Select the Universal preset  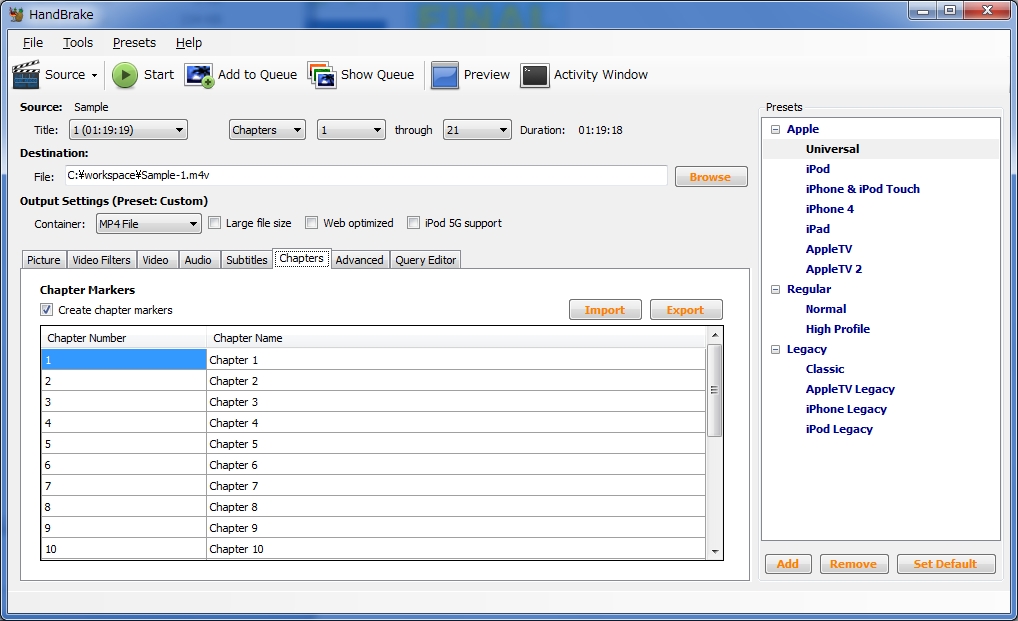pos(832,149)
